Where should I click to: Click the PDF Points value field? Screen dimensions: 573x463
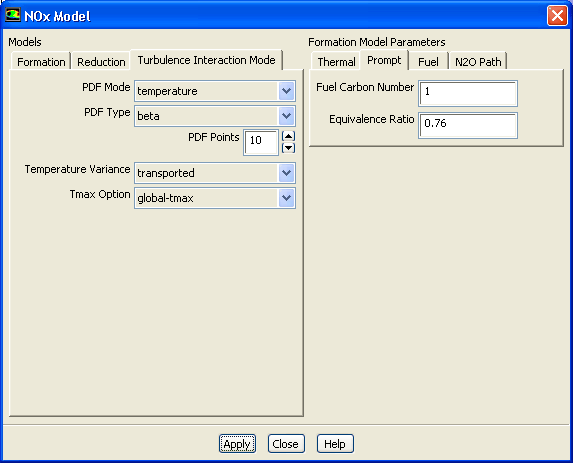[x=261, y=142]
